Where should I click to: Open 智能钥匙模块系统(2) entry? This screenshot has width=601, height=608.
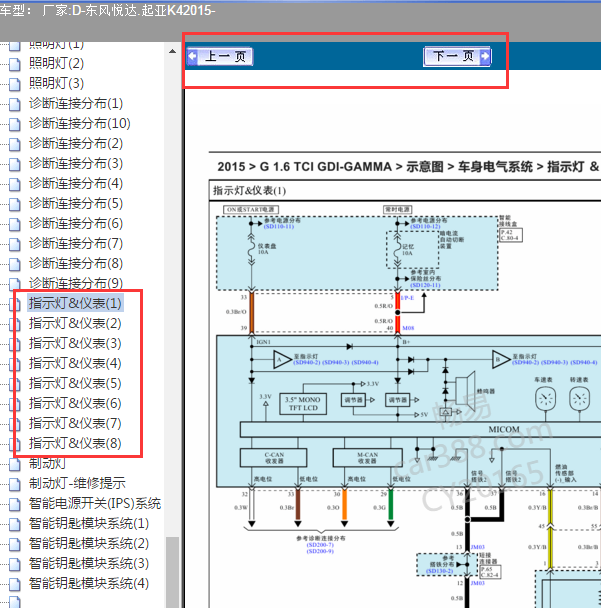[89, 544]
